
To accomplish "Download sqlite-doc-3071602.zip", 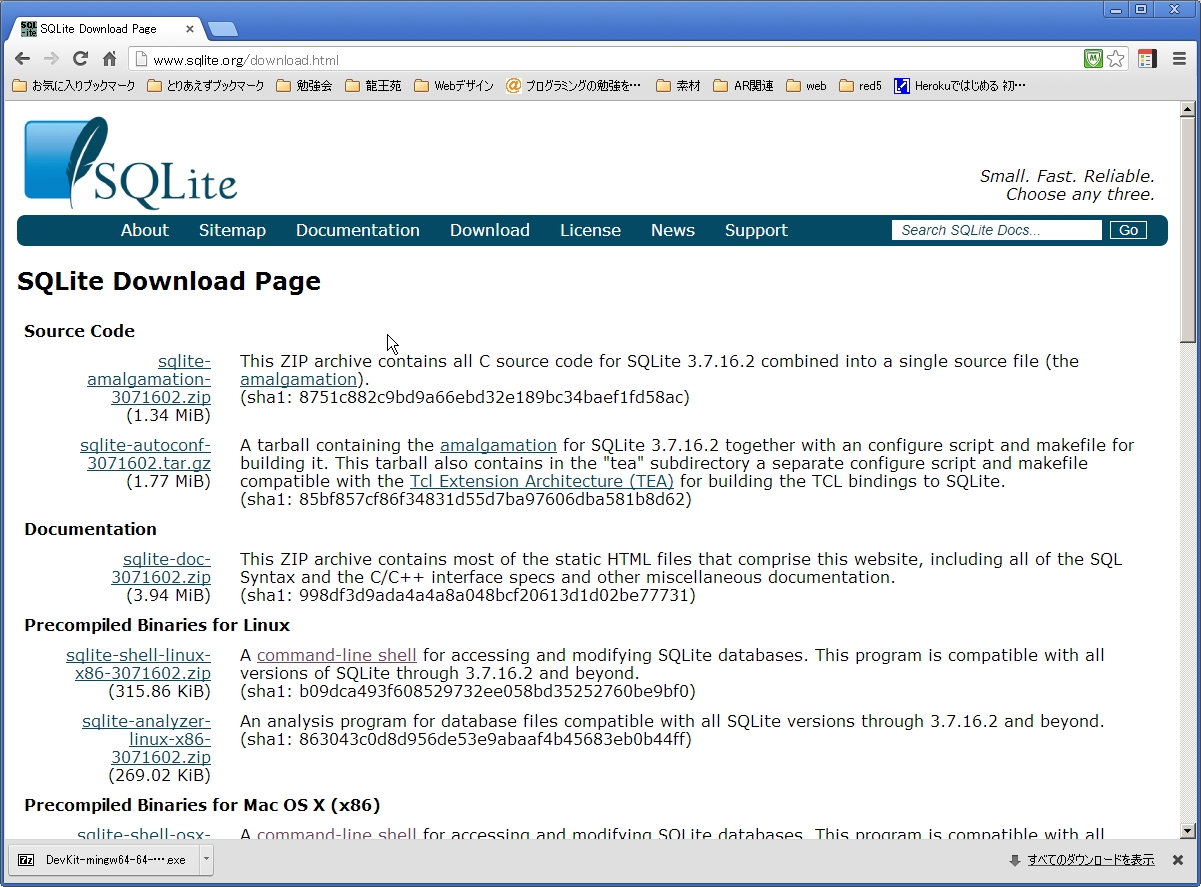I will [x=161, y=568].
